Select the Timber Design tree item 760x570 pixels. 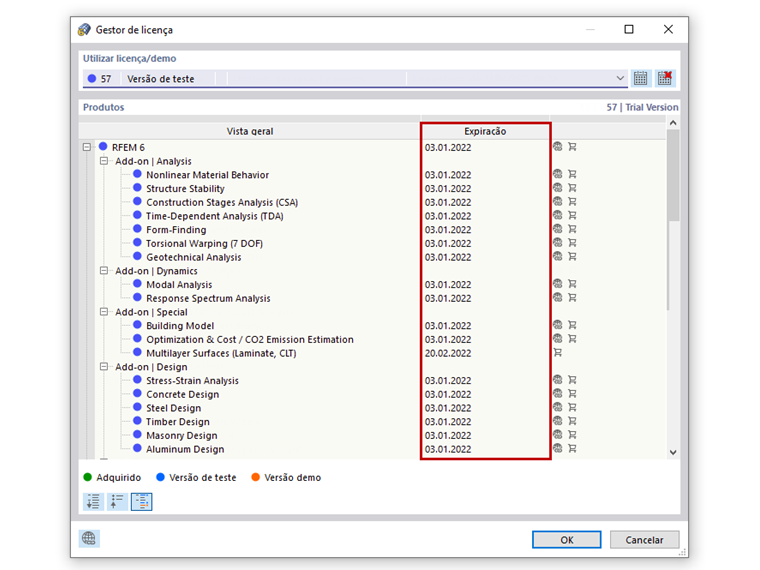[x=177, y=422]
